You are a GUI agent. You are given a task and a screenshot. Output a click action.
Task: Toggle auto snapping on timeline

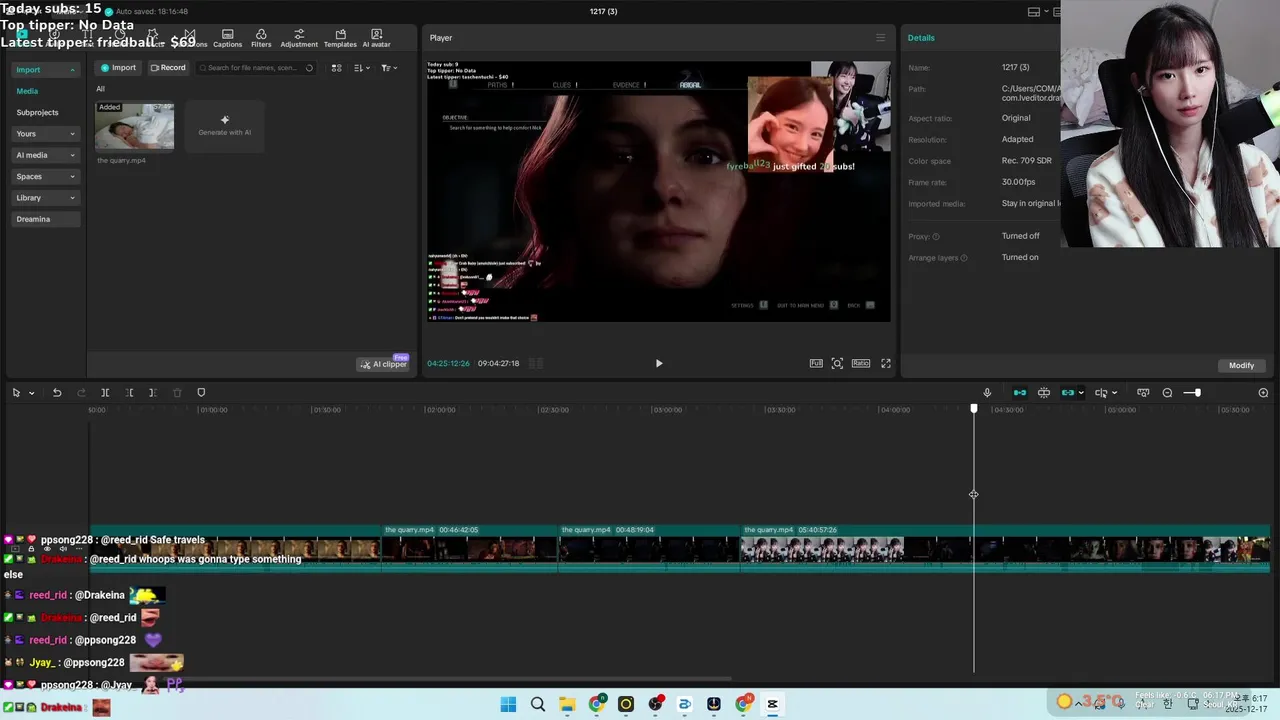(1044, 393)
